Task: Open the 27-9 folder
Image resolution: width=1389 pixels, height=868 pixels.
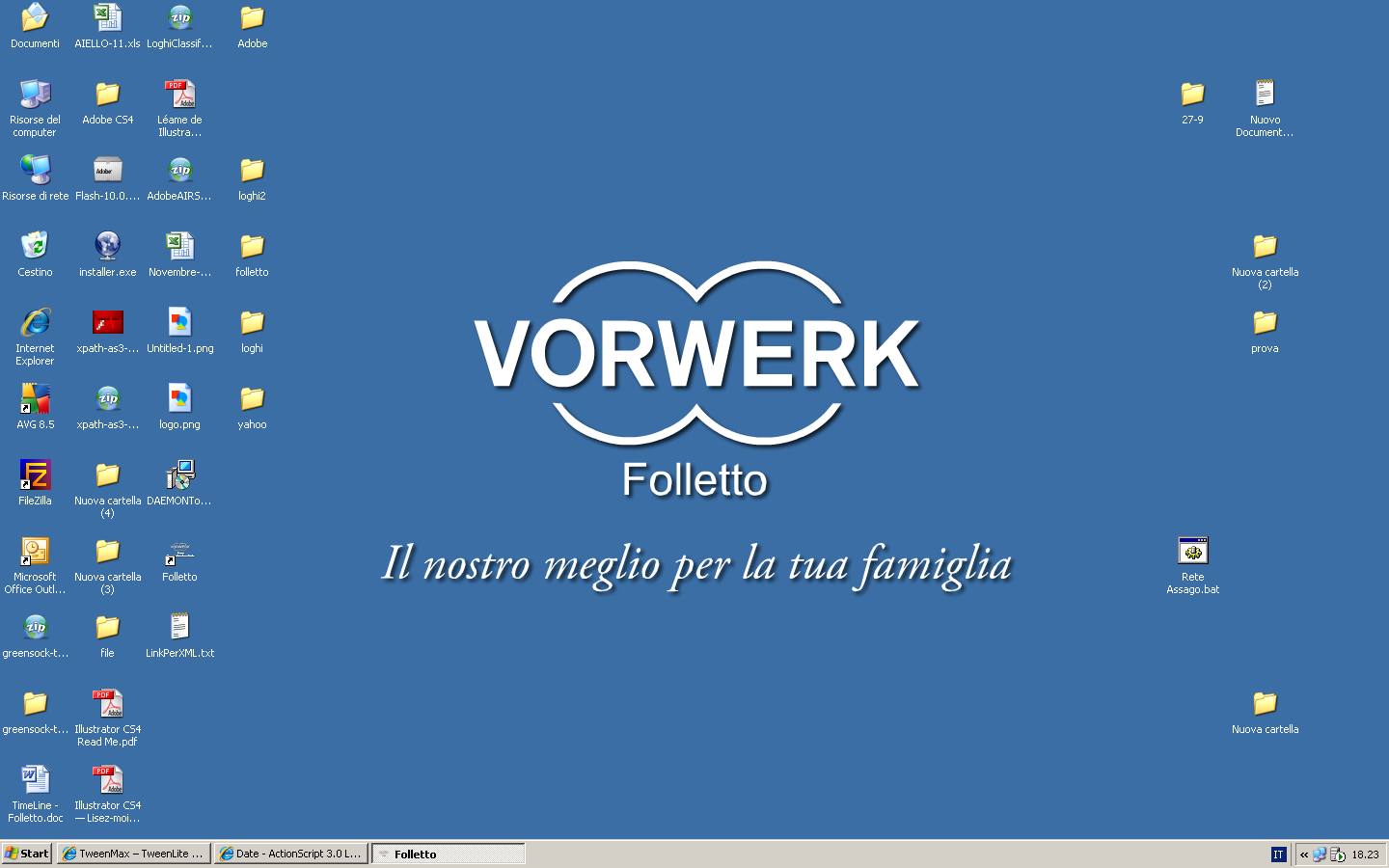Action: (x=1192, y=94)
